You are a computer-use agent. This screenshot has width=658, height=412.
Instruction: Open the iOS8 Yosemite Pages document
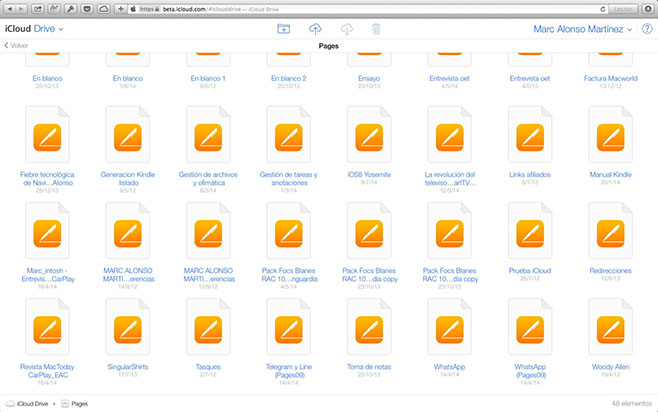368,138
